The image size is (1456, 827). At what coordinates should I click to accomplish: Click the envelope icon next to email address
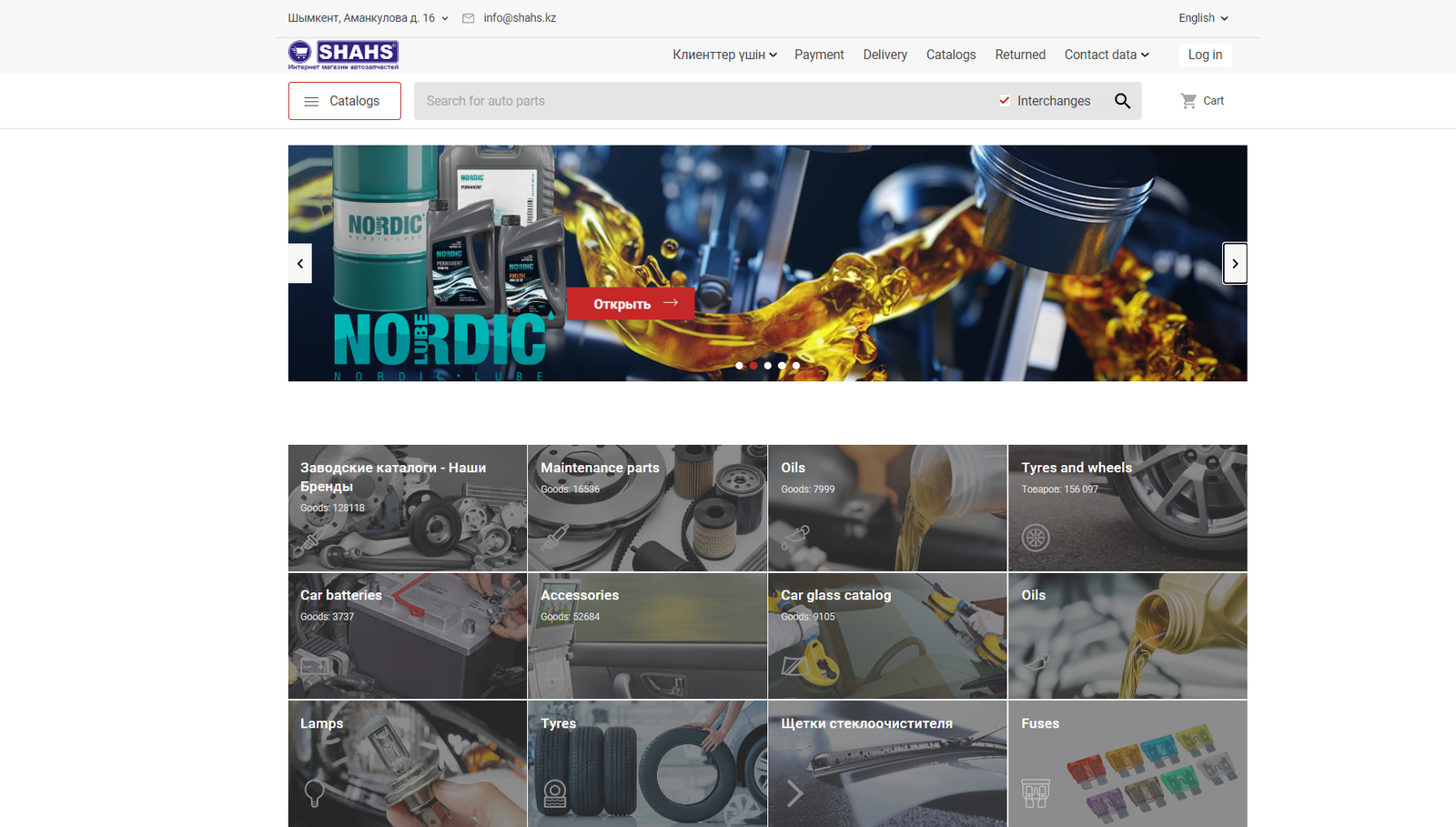468,17
